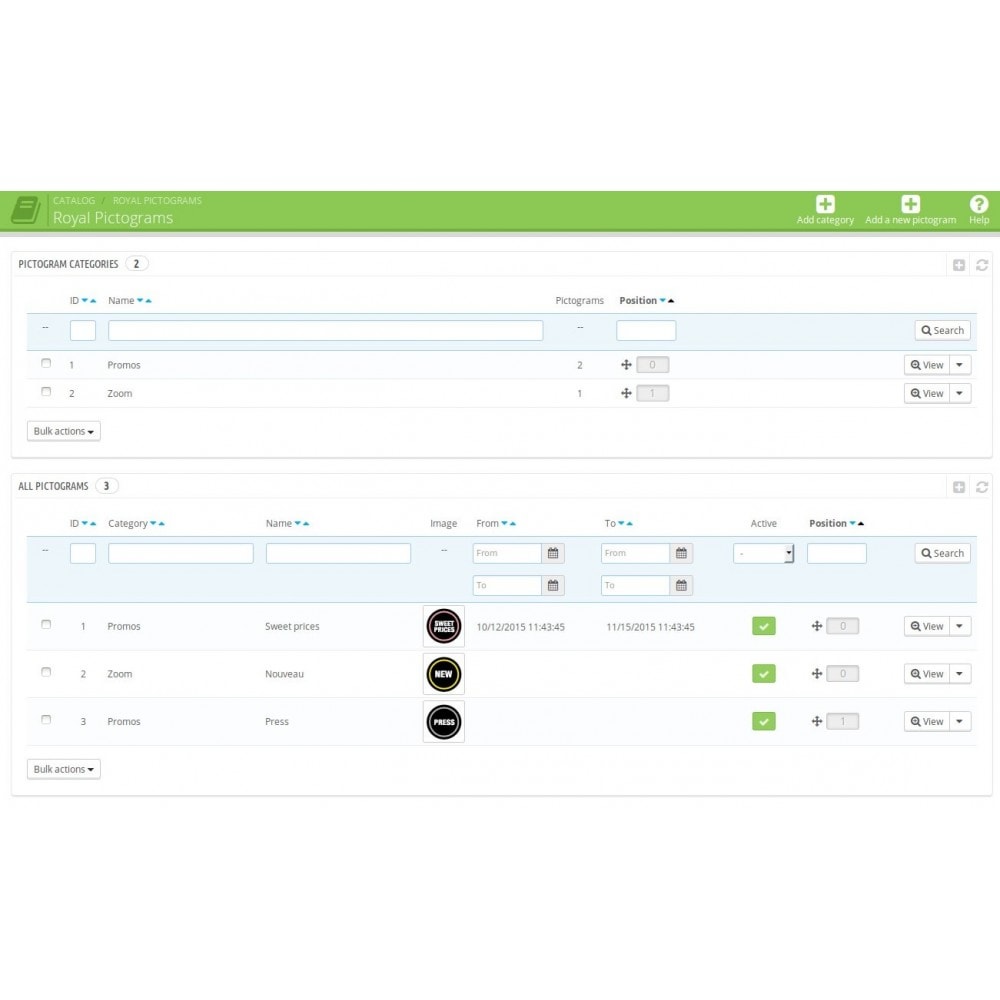
Task: Select checkbox for Zoom category row
Action: (46, 392)
